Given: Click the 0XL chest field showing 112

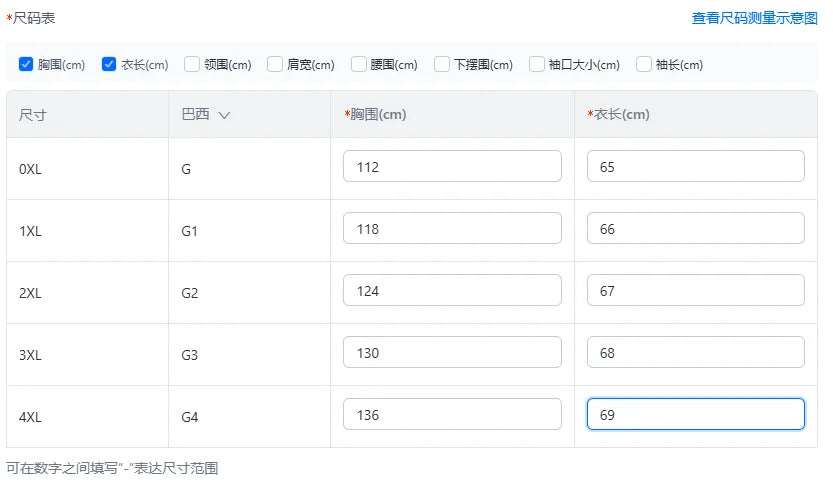Looking at the screenshot, I should click(x=452, y=167).
